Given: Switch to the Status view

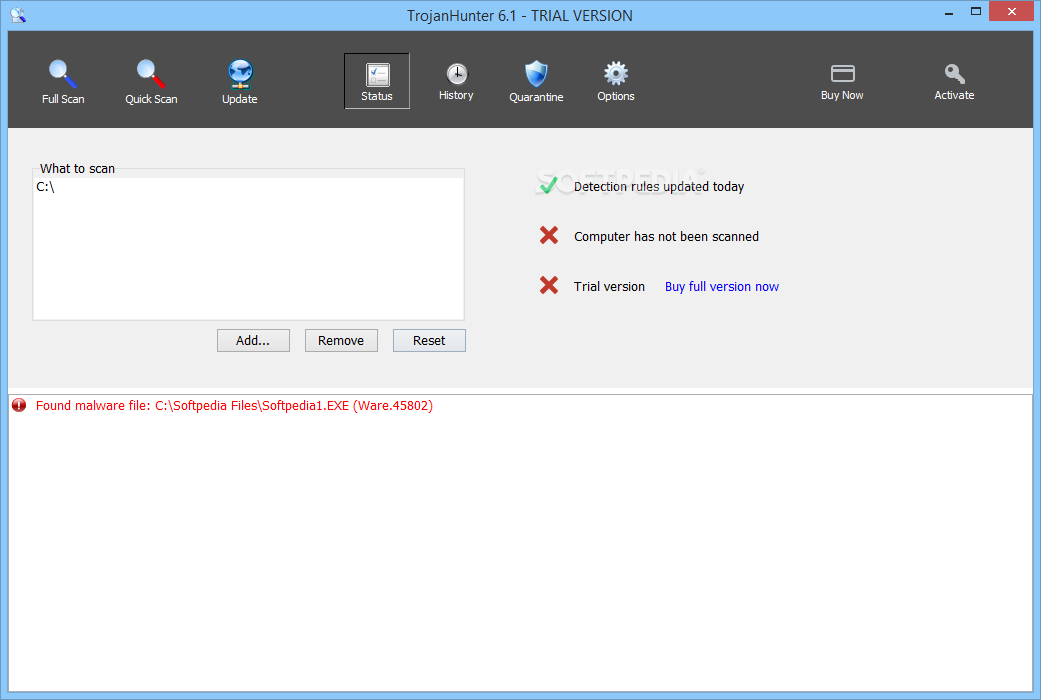Looking at the screenshot, I should click(x=376, y=81).
